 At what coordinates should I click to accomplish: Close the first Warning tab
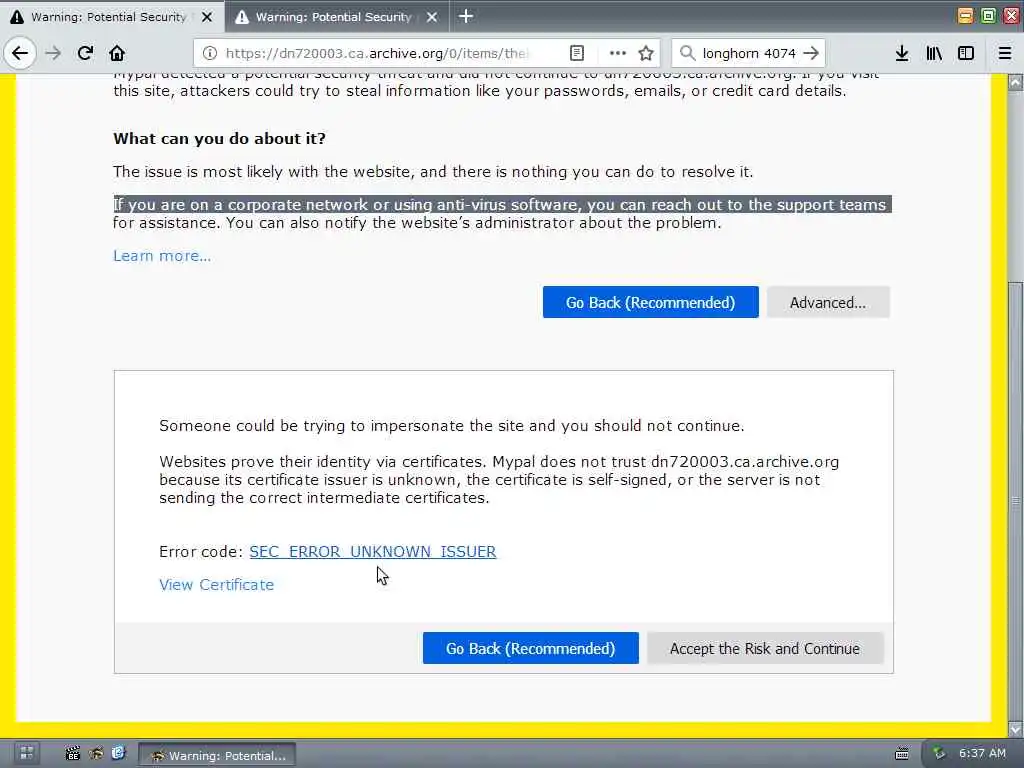click(207, 17)
